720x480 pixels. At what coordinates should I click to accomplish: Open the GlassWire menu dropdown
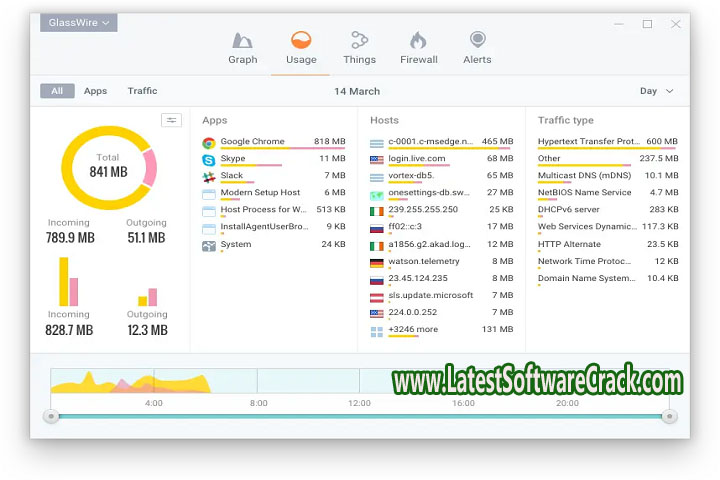79,23
